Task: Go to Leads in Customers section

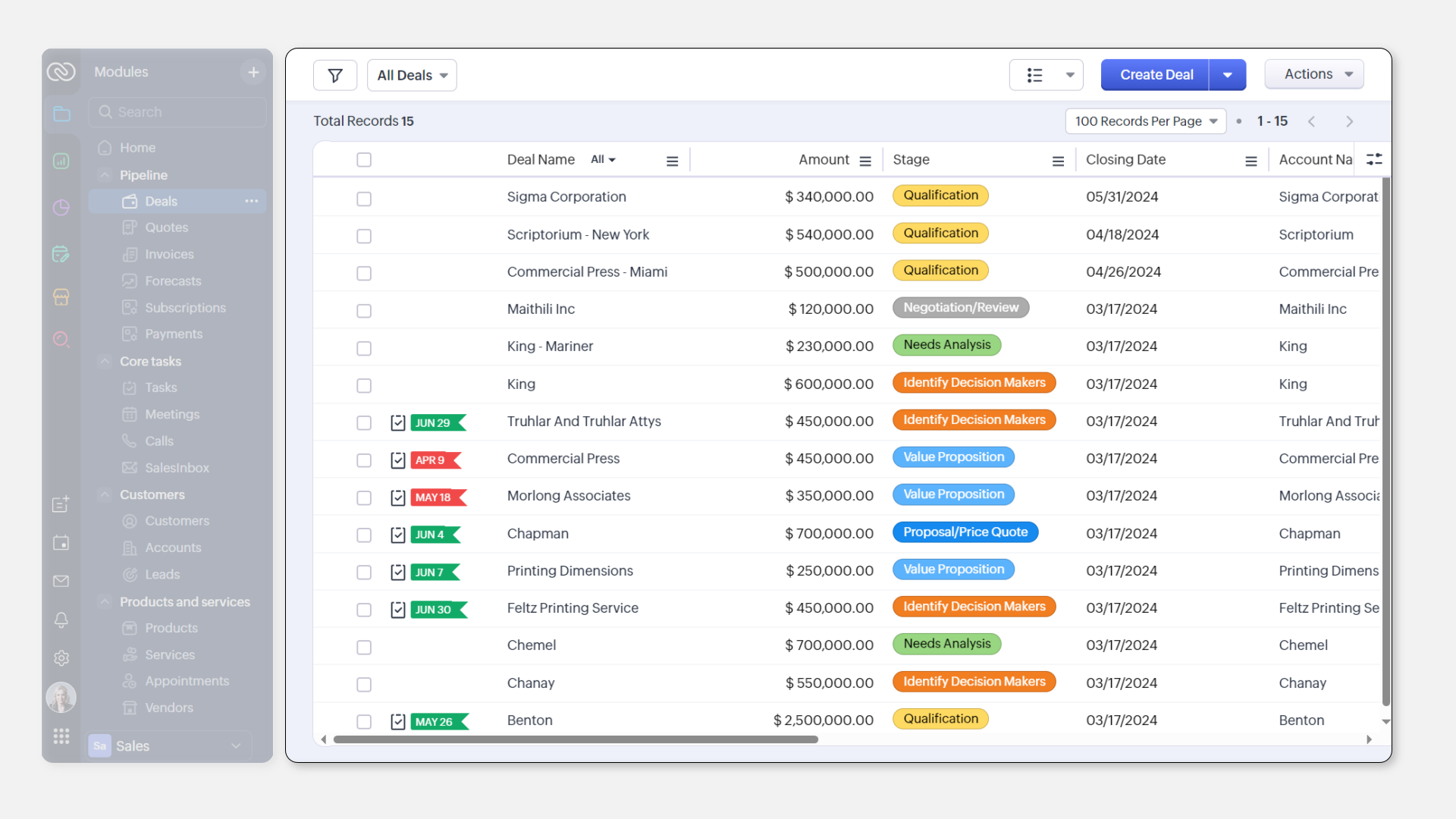Action: click(x=162, y=574)
